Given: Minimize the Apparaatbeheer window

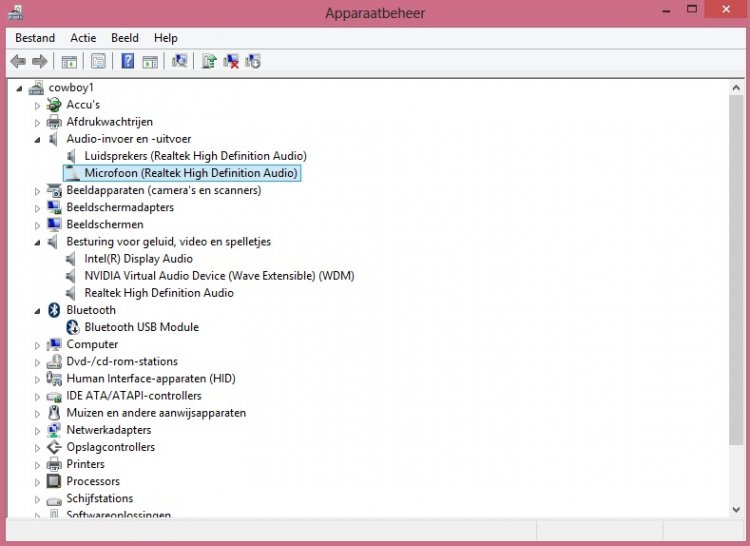Looking at the screenshot, I should pos(666,10).
